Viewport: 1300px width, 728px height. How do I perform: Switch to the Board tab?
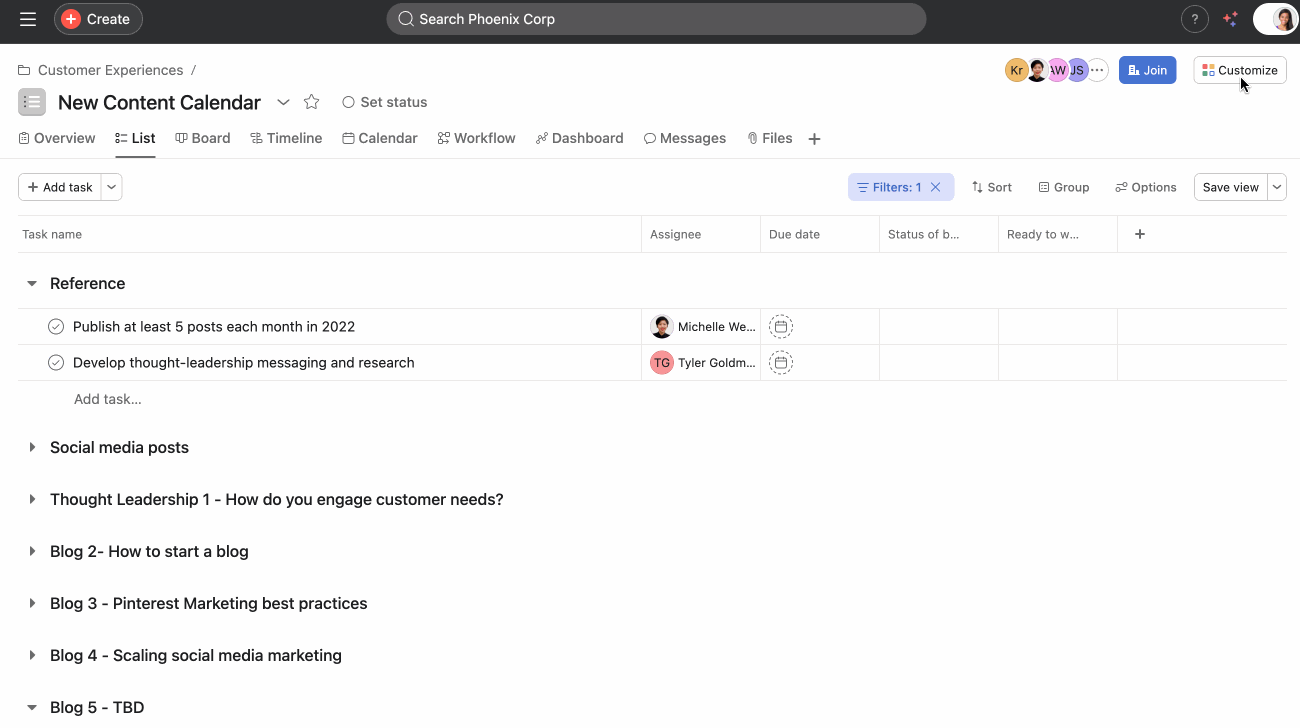click(203, 137)
